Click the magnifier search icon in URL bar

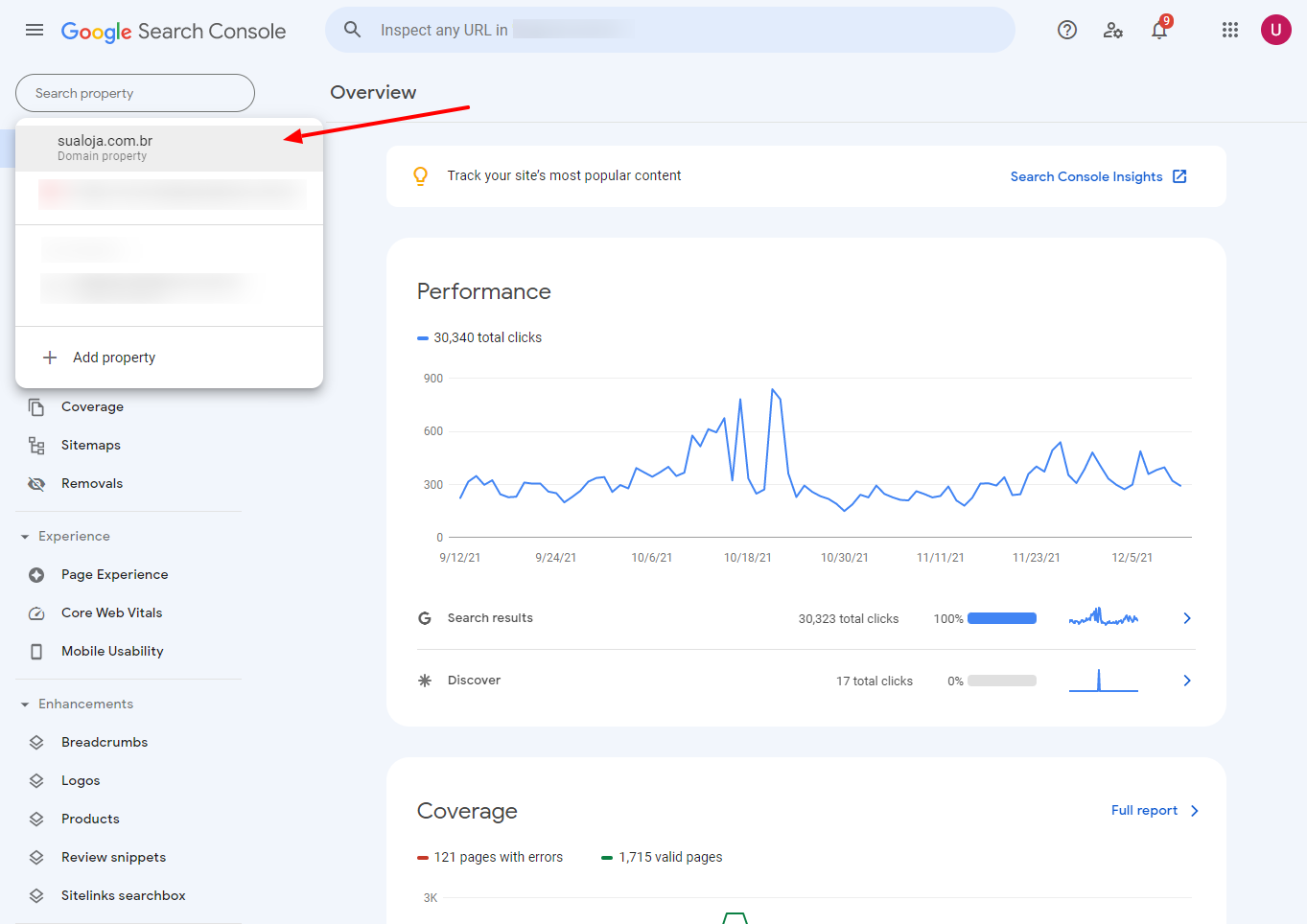(x=353, y=30)
